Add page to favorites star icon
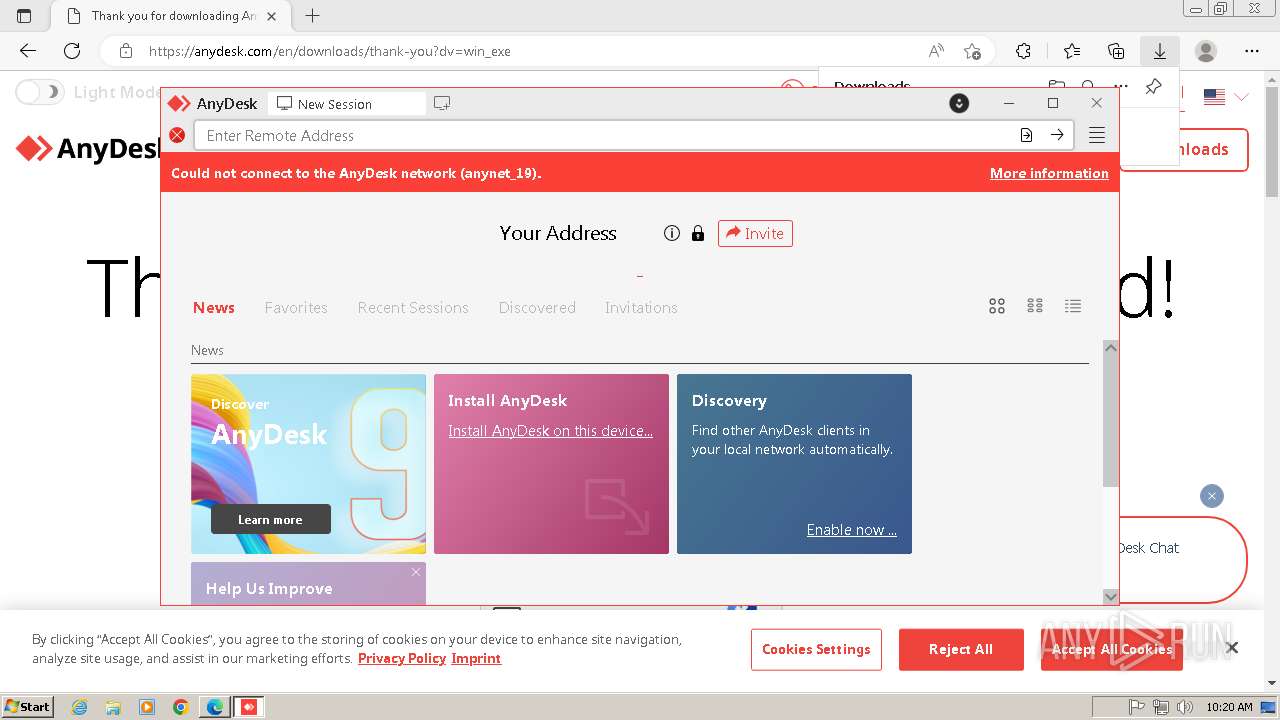Viewport: 1280px width, 720px height. [972, 51]
